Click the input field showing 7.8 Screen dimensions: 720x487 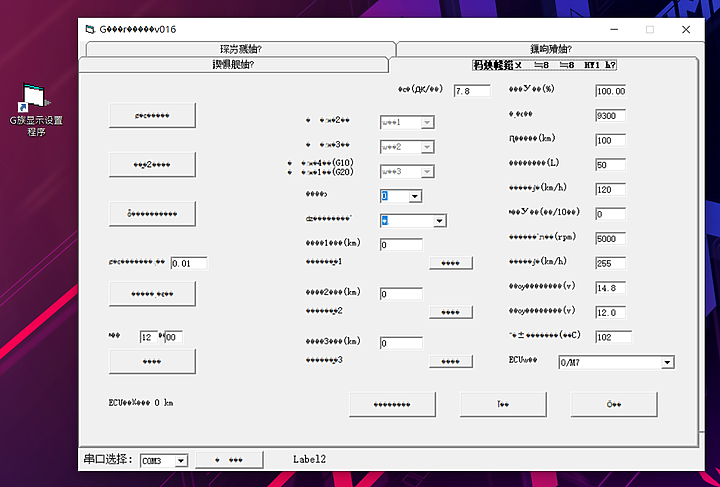coord(472,91)
